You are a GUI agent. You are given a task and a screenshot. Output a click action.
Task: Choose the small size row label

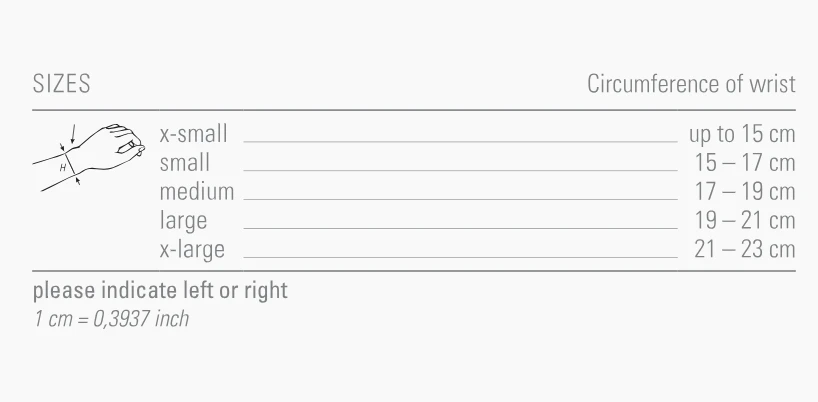tap(185, 162)
